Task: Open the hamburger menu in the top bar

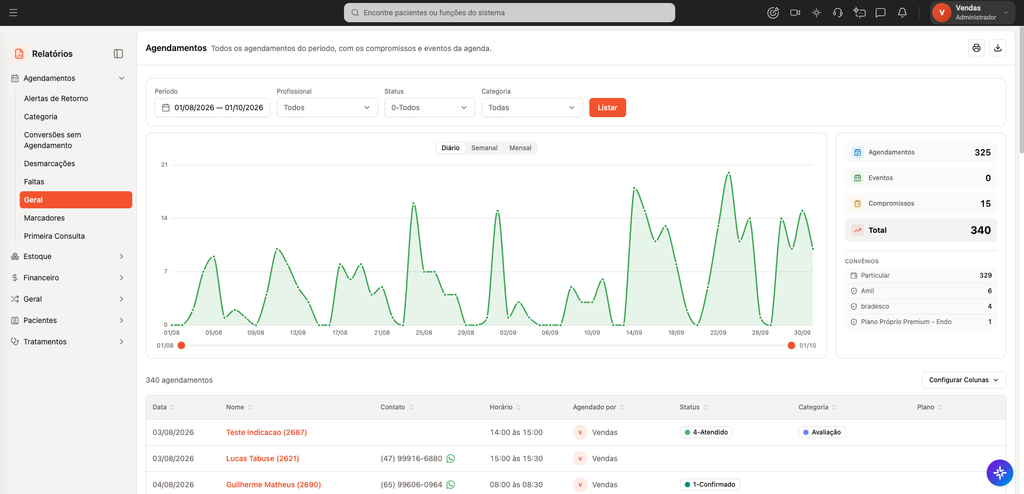Action: coord(14,12)
